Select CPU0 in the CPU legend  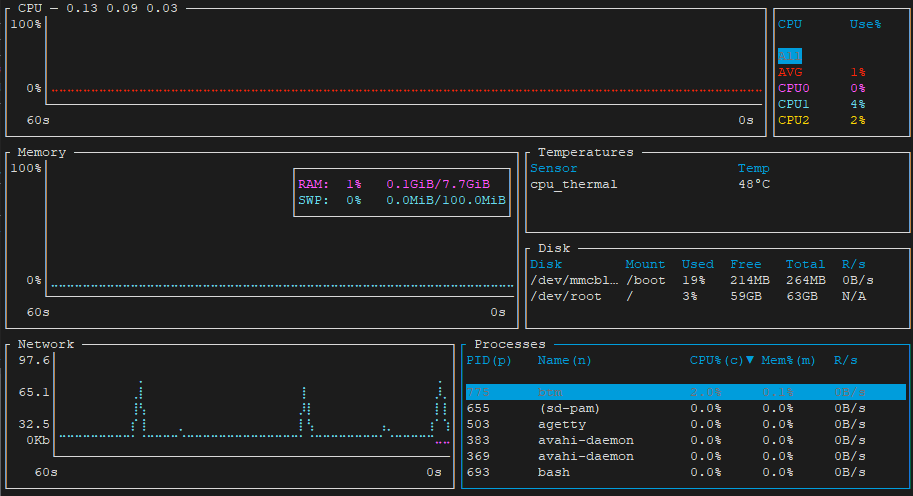coord(794,88)
